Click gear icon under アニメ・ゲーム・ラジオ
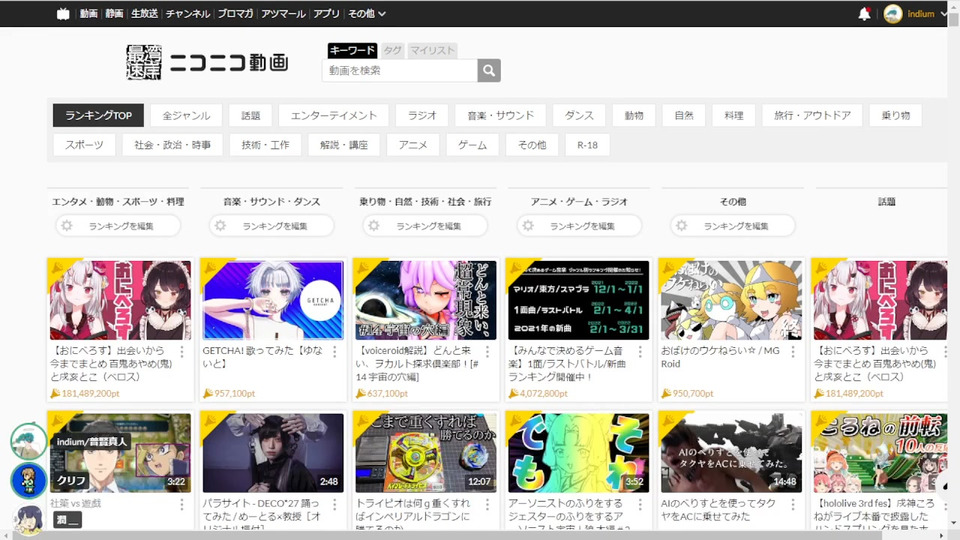 [528, 226]
